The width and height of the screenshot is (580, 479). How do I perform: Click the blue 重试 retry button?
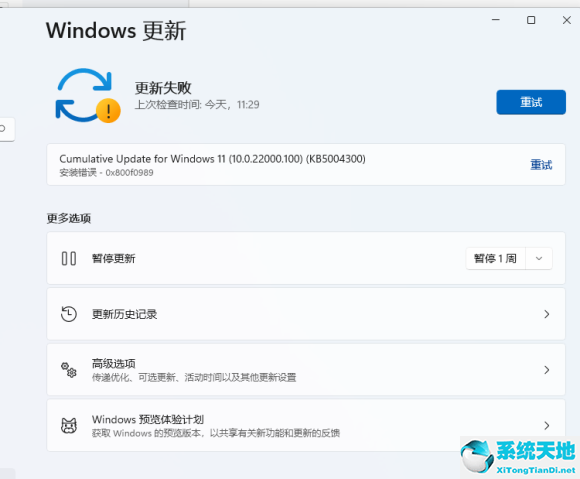531,102
